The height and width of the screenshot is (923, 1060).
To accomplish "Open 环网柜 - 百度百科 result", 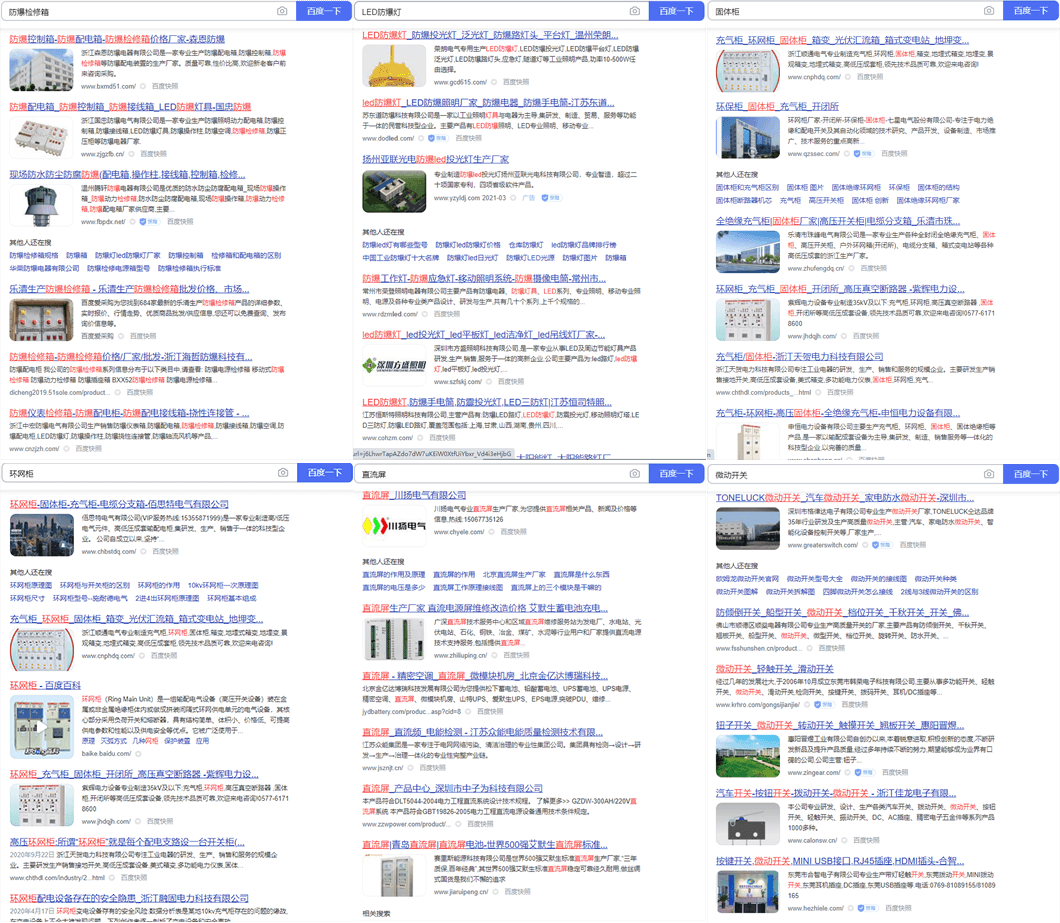I will [46, 684].
